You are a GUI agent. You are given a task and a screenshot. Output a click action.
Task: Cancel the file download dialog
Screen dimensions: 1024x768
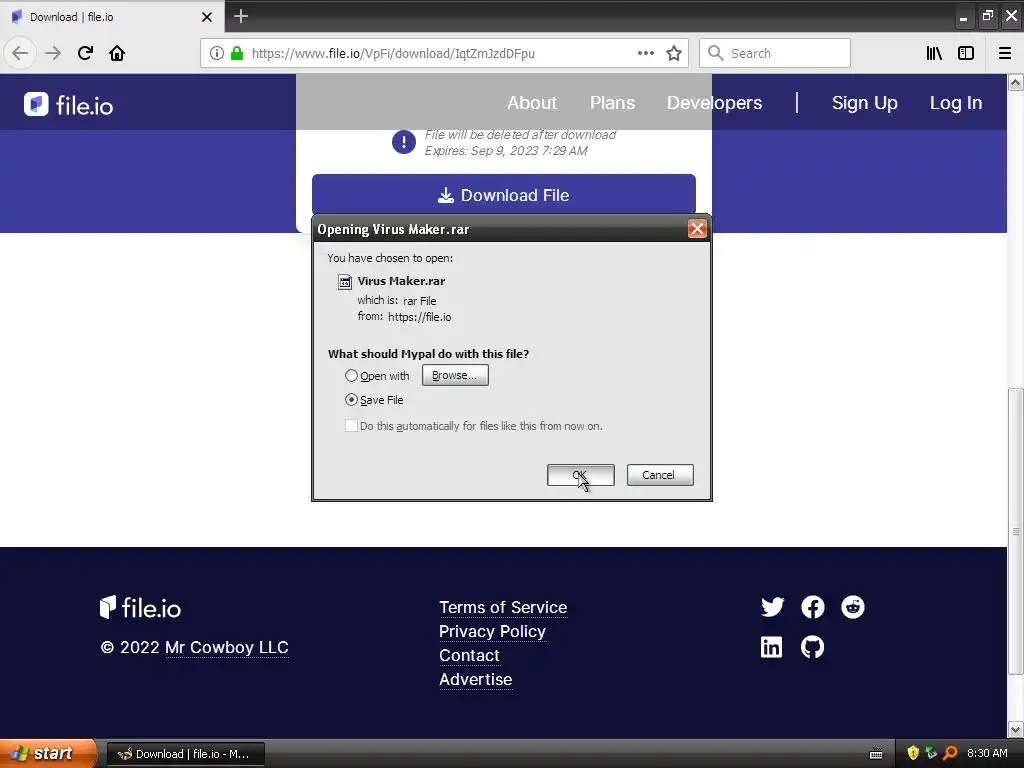click(660, 475)
